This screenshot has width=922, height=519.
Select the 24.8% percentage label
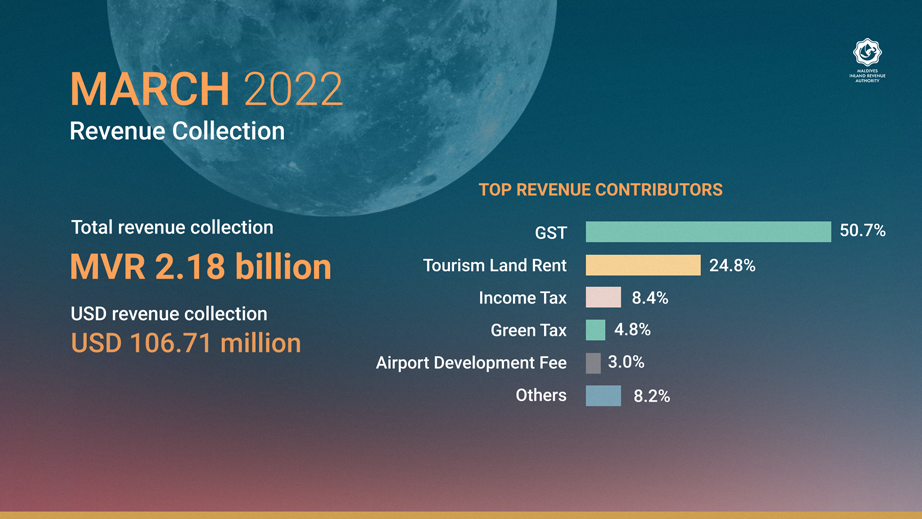tap(732, 266)
